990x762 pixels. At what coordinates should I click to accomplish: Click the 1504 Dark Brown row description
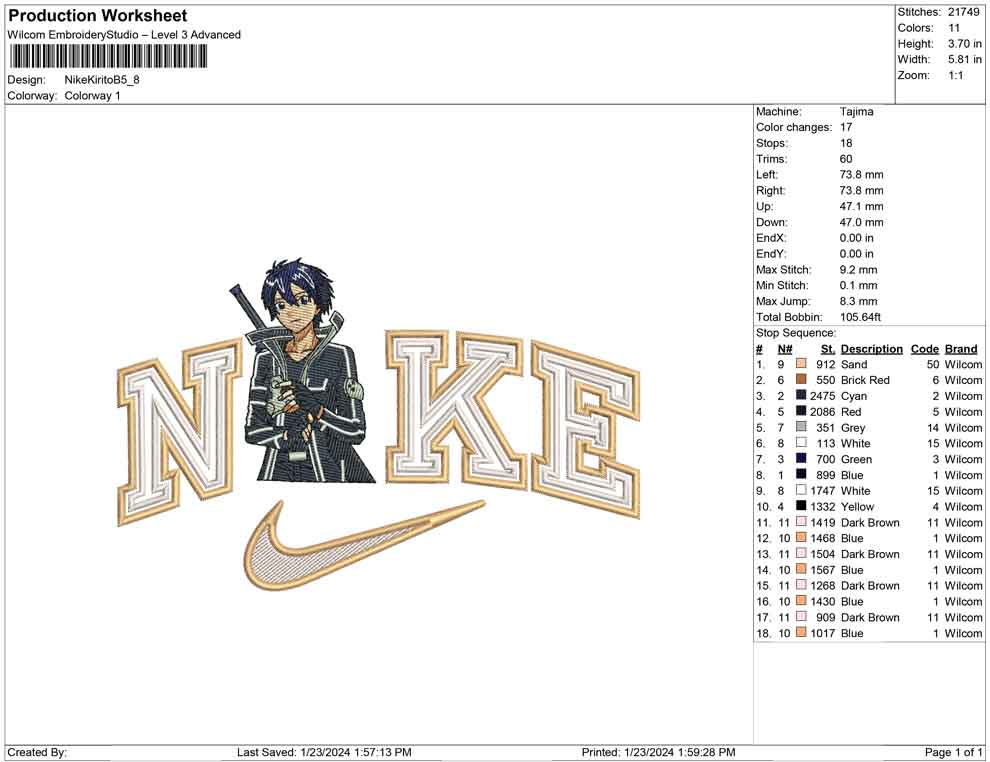870,554
